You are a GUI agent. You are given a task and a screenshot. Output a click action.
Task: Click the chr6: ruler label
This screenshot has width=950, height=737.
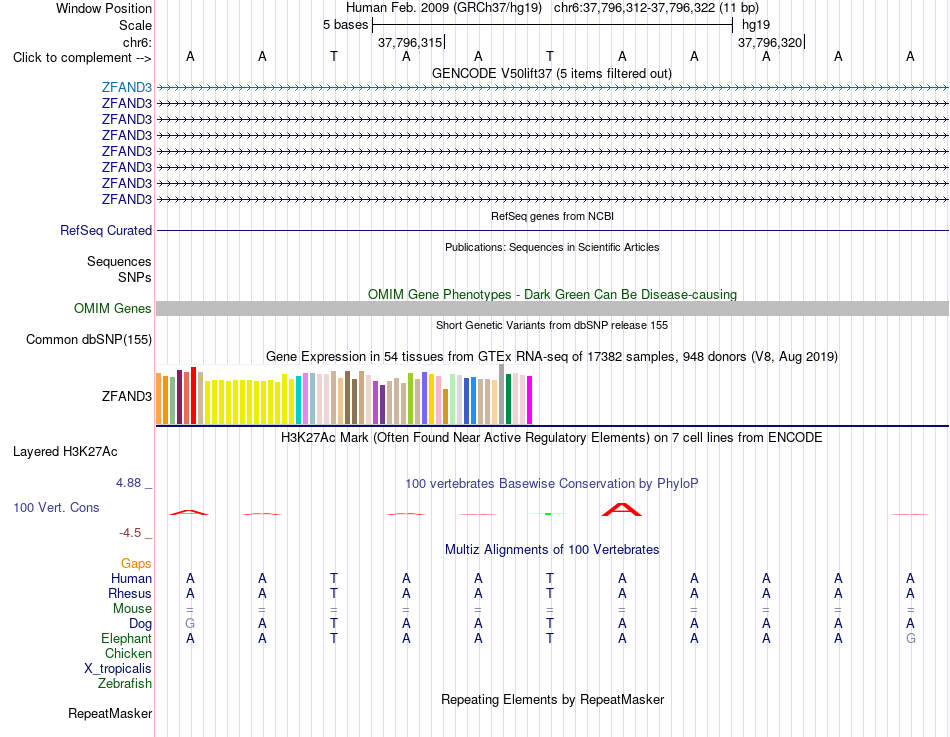click(x=138, y=42)
